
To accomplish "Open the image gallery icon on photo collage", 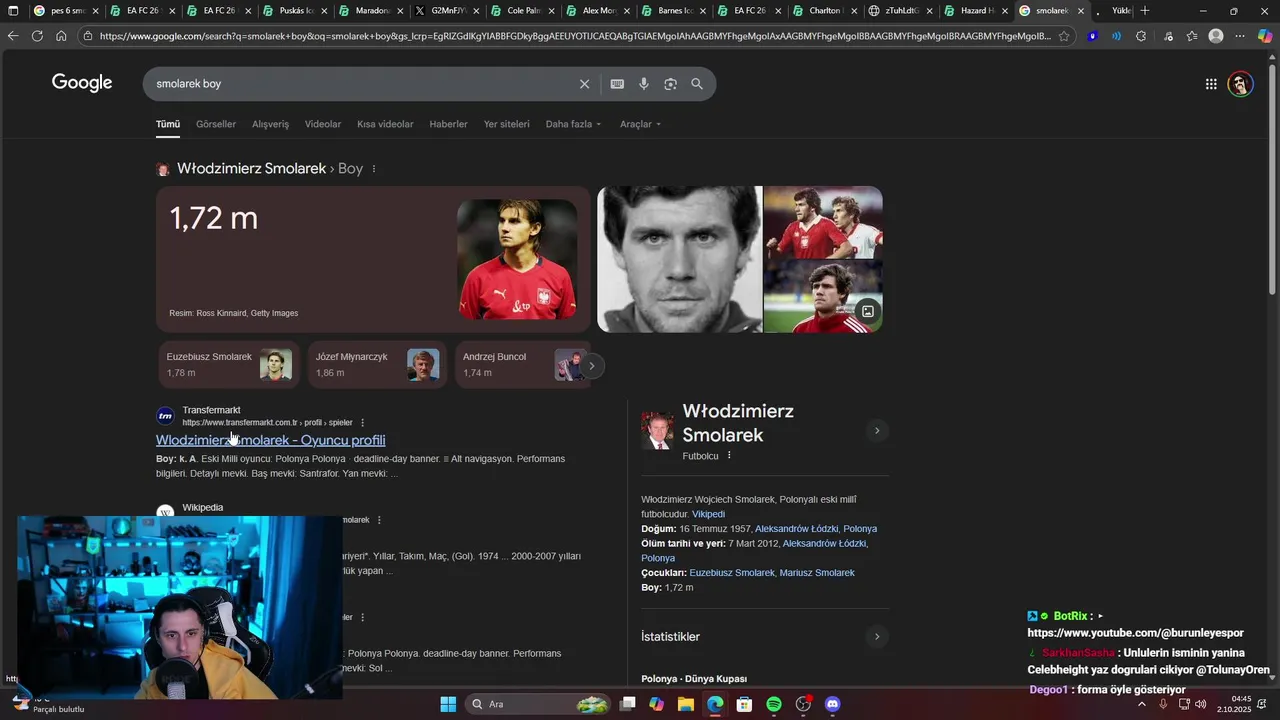I will point(868,312).
